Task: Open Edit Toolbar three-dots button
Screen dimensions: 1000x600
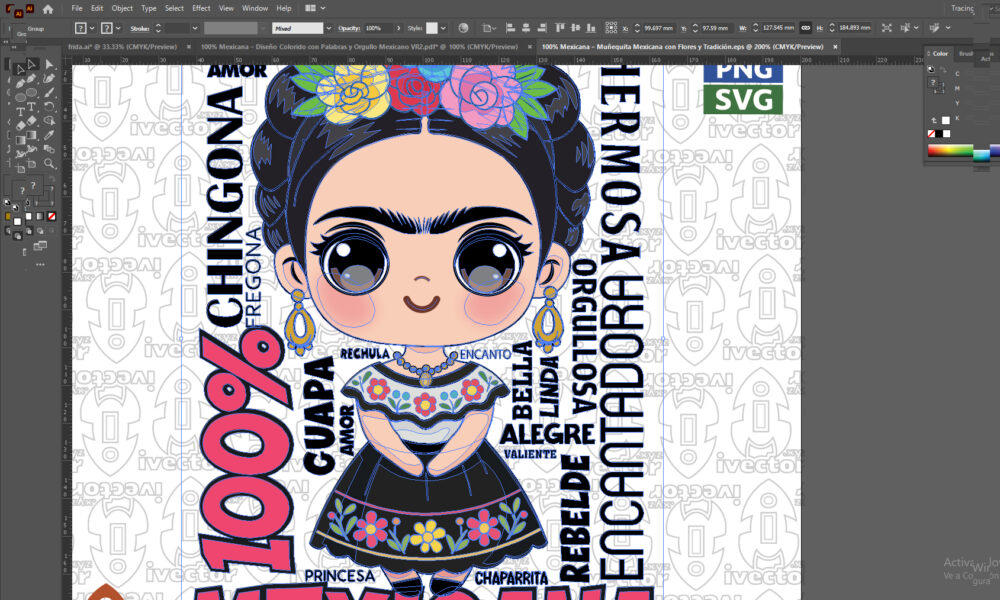Action: (x=40, y=265)
